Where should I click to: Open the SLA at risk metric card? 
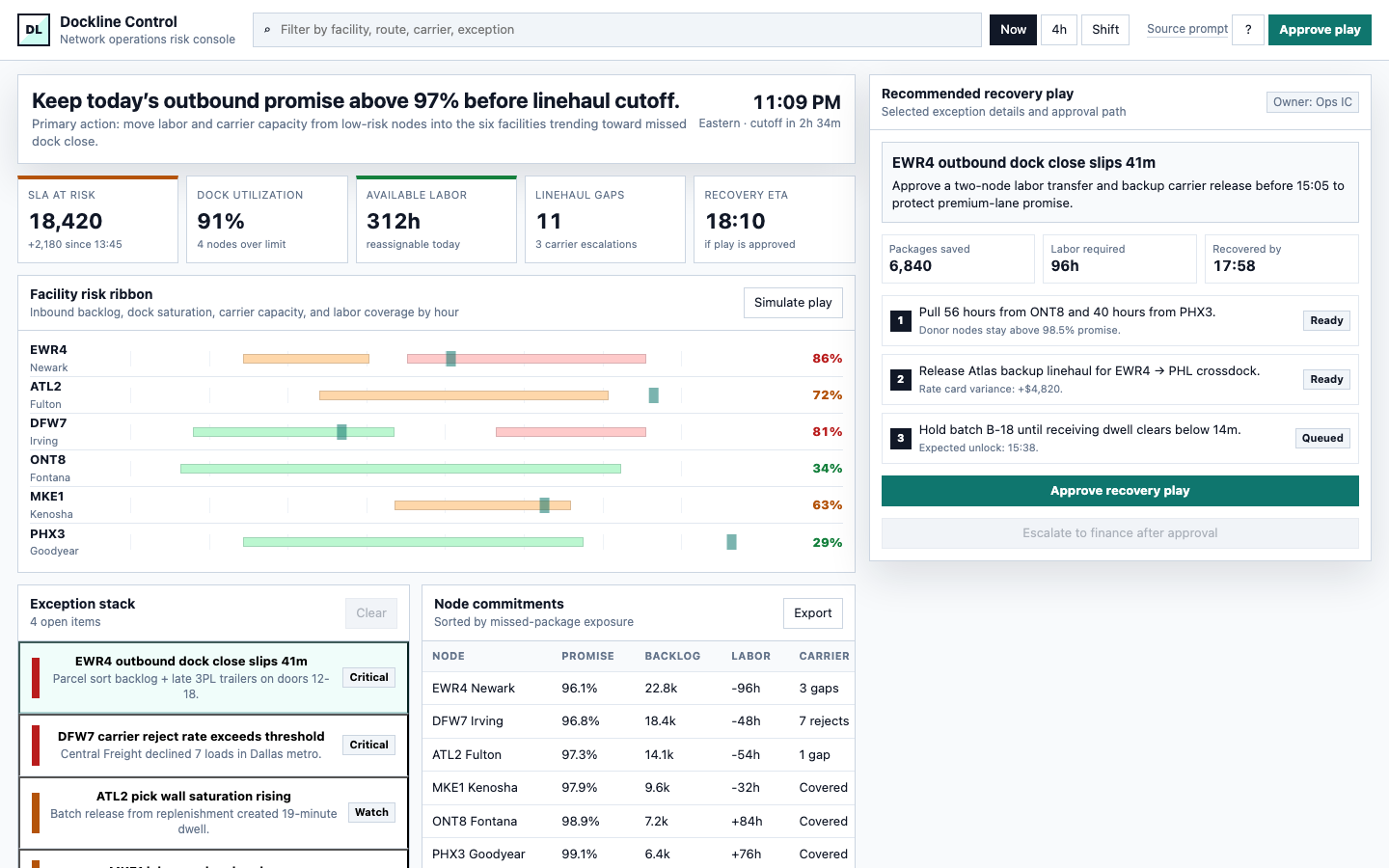coord(98,219)
